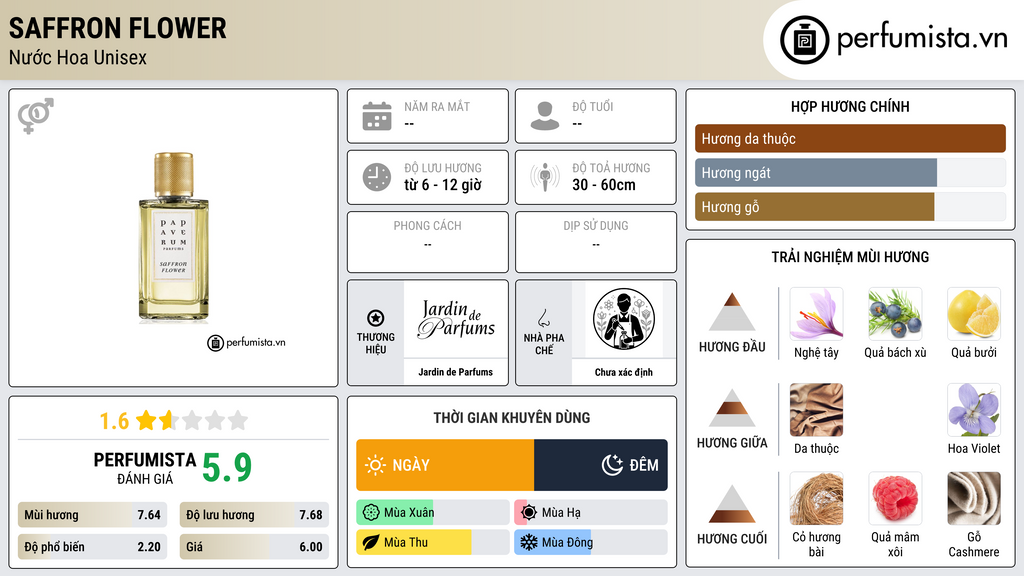The height and width of the screenshot is (576, 1024).
Task: Click the flower icon for Mùa Xuân
Action: tap(371, 513)
